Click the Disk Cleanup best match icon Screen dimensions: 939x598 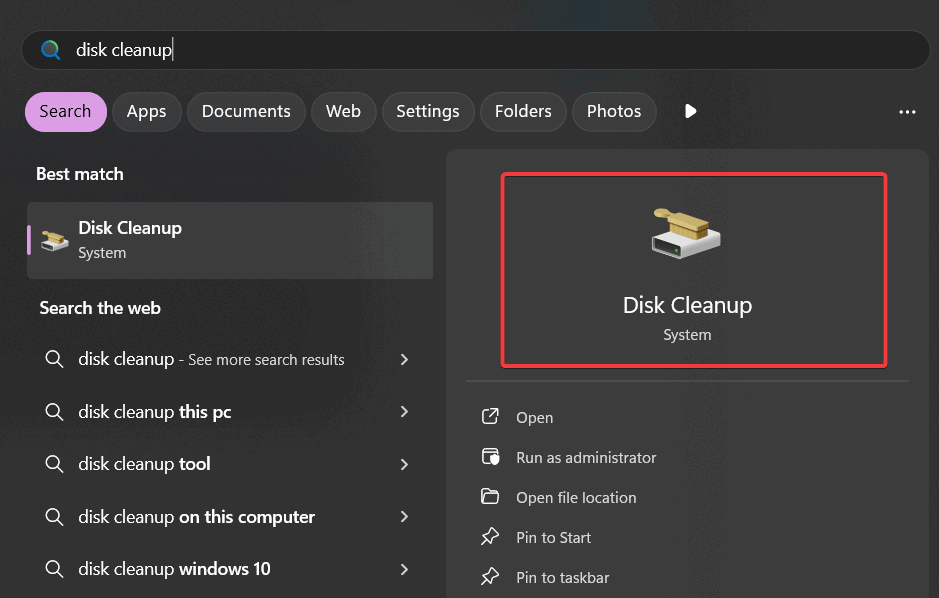(x=55, y=240)
